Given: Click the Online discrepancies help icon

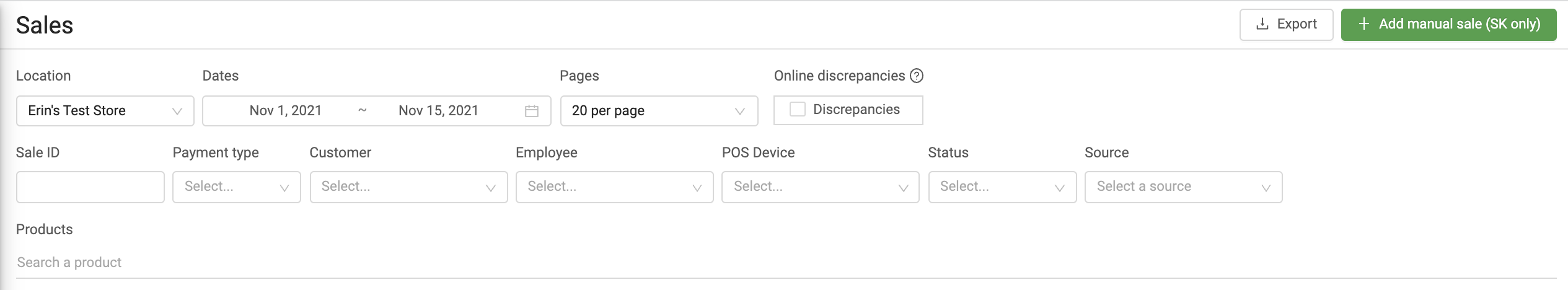Looking at the screenshot, I should pyautogui.click(x=917, y=76).
